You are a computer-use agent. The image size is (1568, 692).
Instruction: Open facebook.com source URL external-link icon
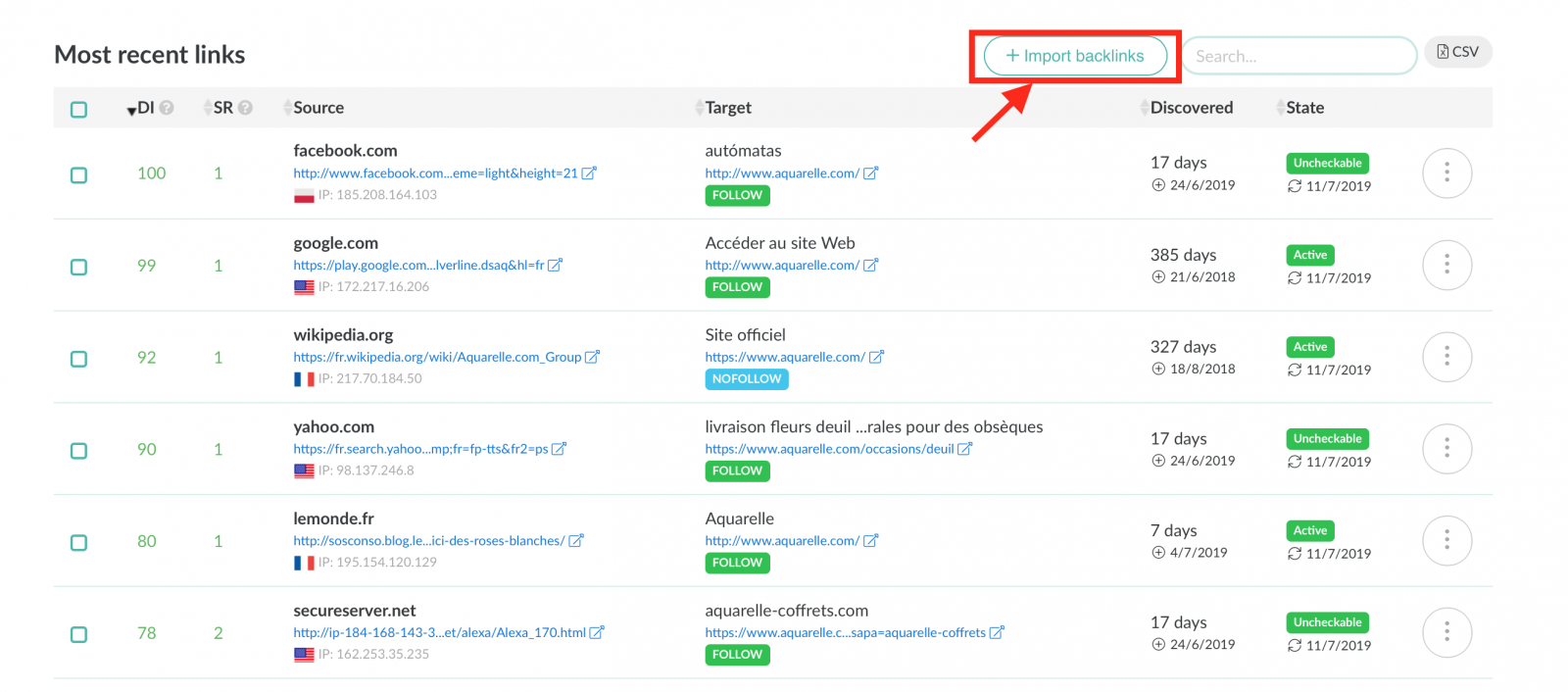[589, 173]
